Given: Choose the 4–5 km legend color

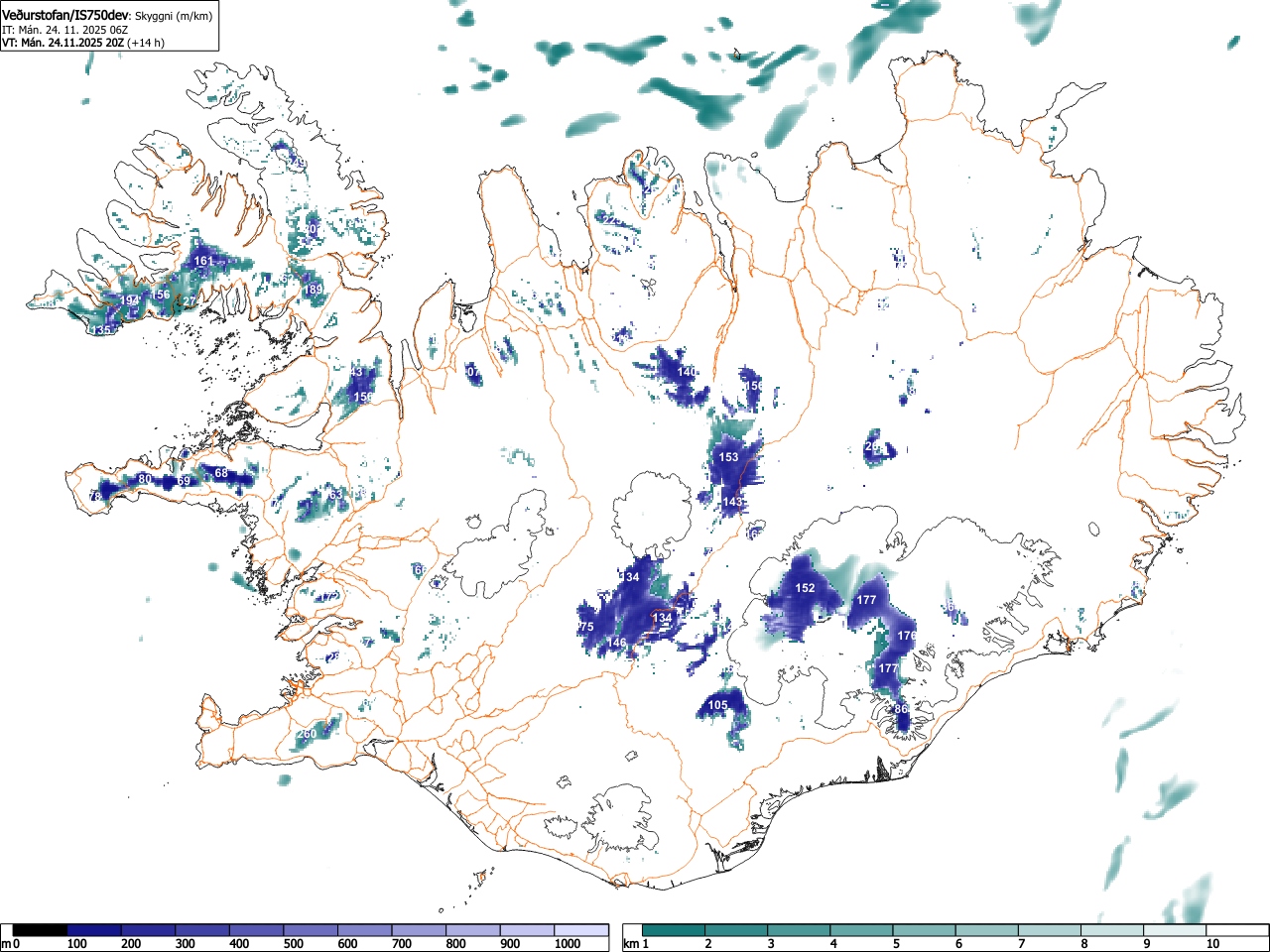Looking at the screenshot, I should point(861,930).
